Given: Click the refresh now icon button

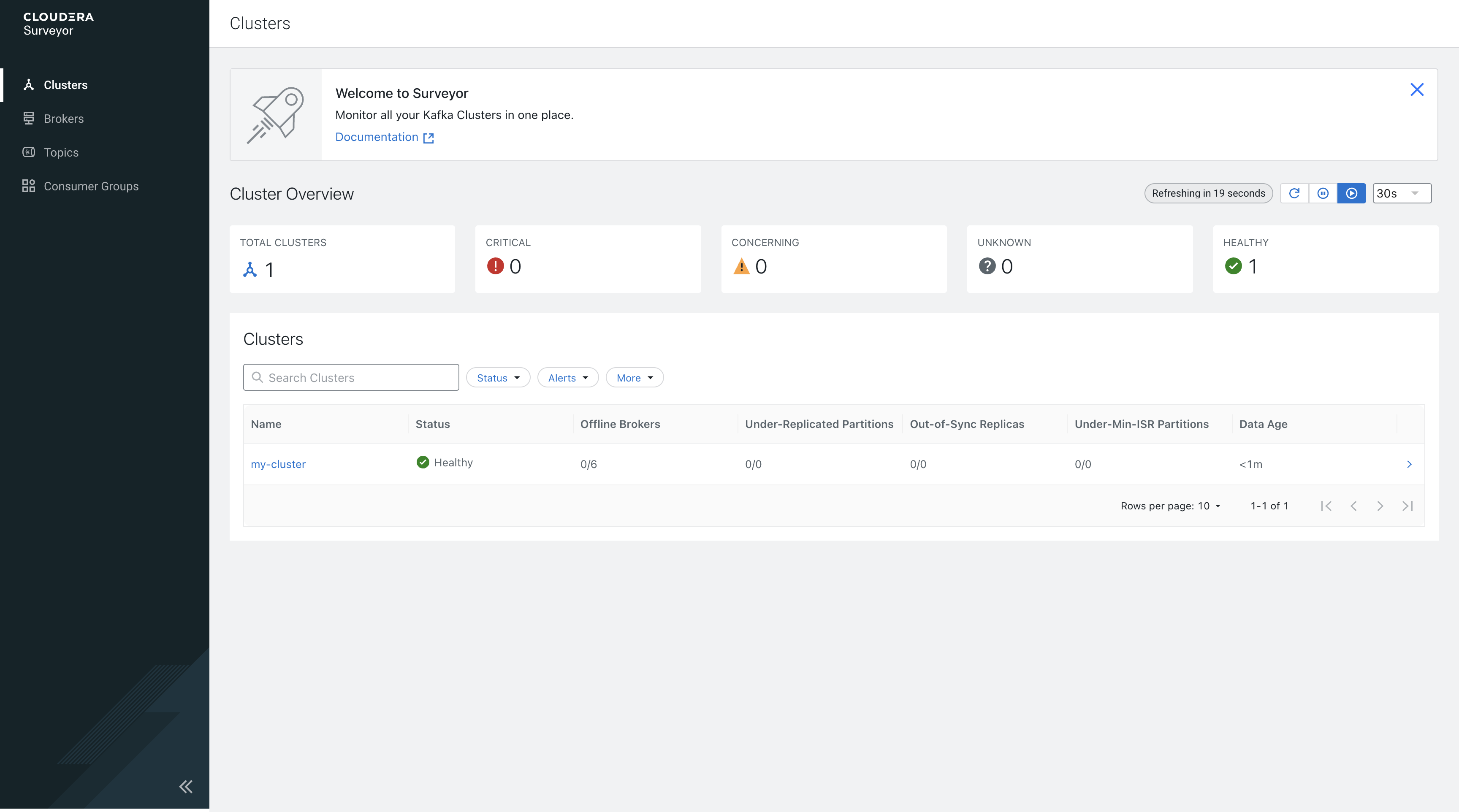Looking at the screenshot, I should [1294, 193].
